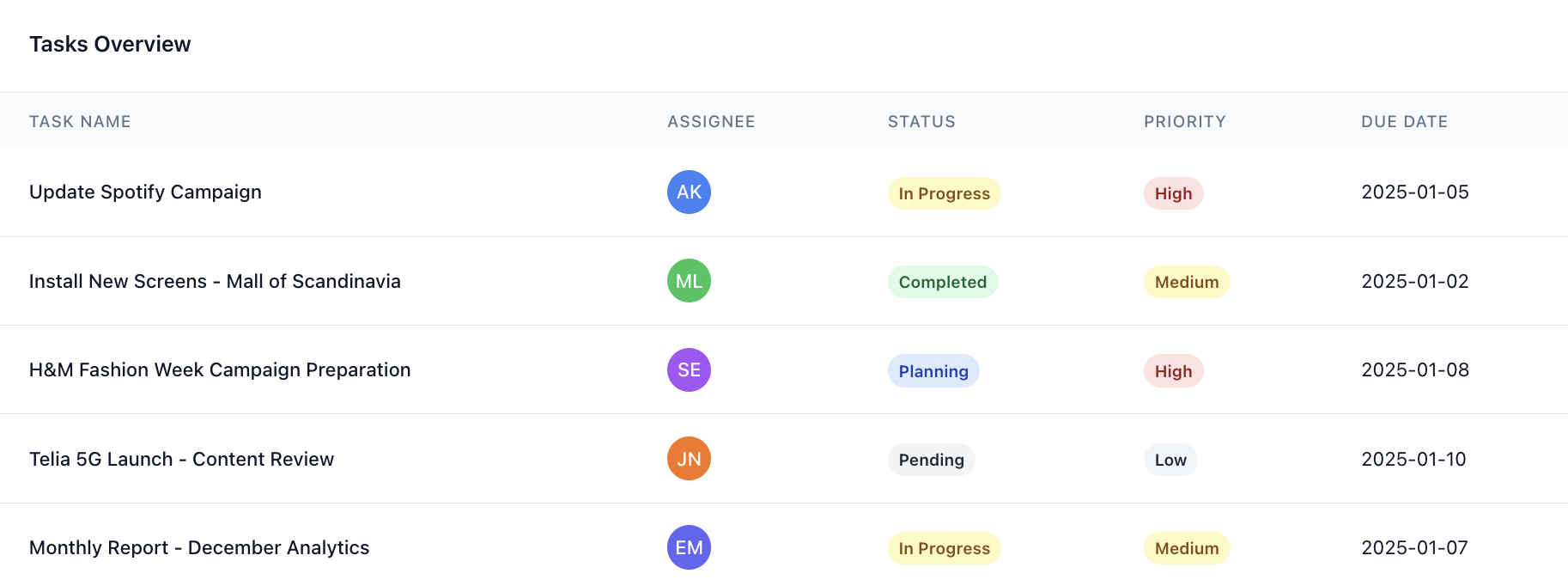Open the JN assignee avatar for Telia 5G Launch
Image resolution: width=1568 pixels, height=586 pixels.
pyautogui.click(x=689, y=459)
